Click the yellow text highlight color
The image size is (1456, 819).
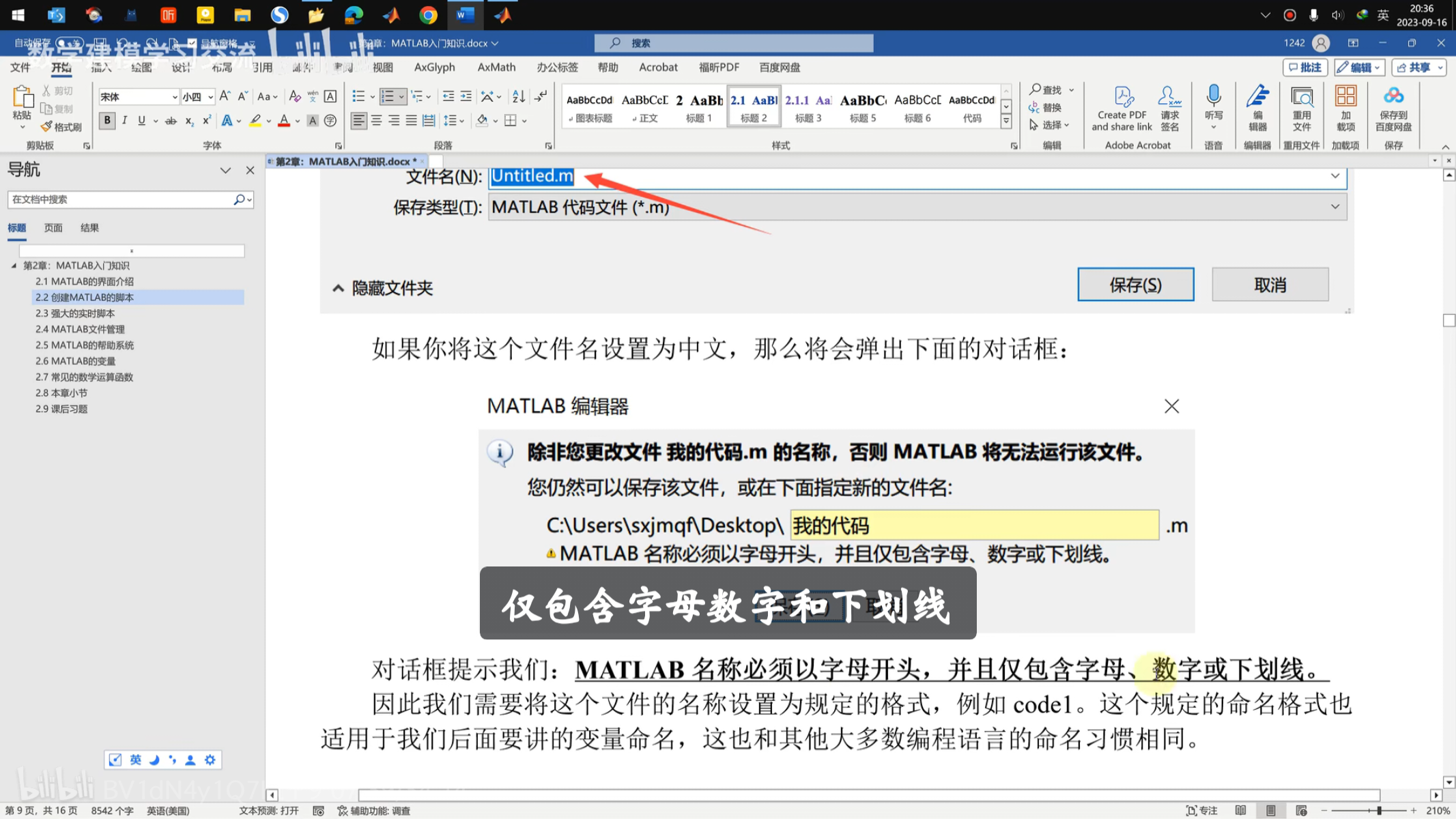point(255,121)
